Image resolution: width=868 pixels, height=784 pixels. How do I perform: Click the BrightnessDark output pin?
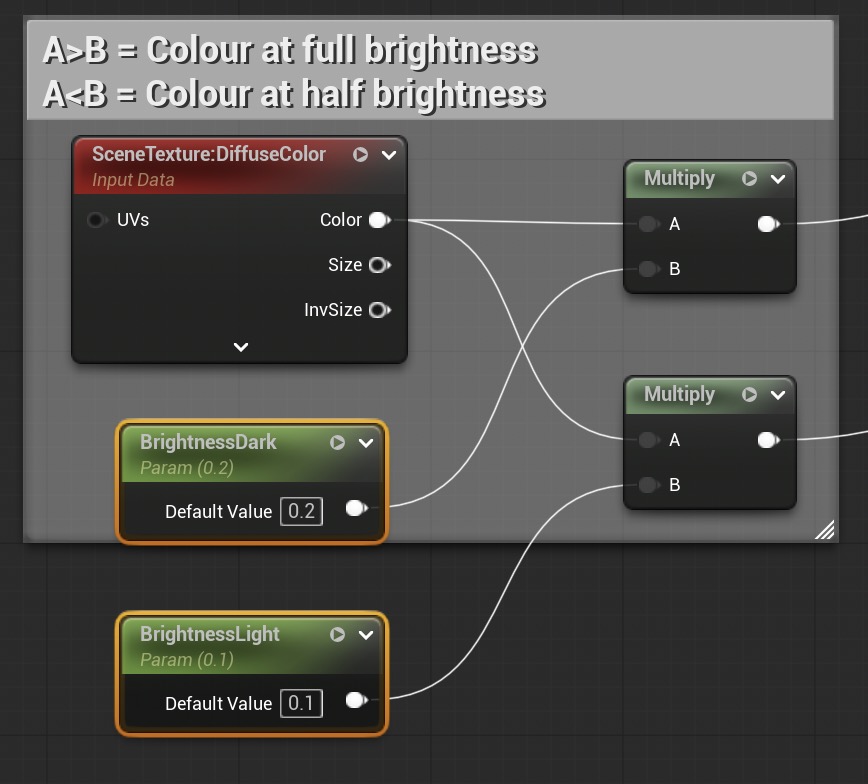point(355,509)
